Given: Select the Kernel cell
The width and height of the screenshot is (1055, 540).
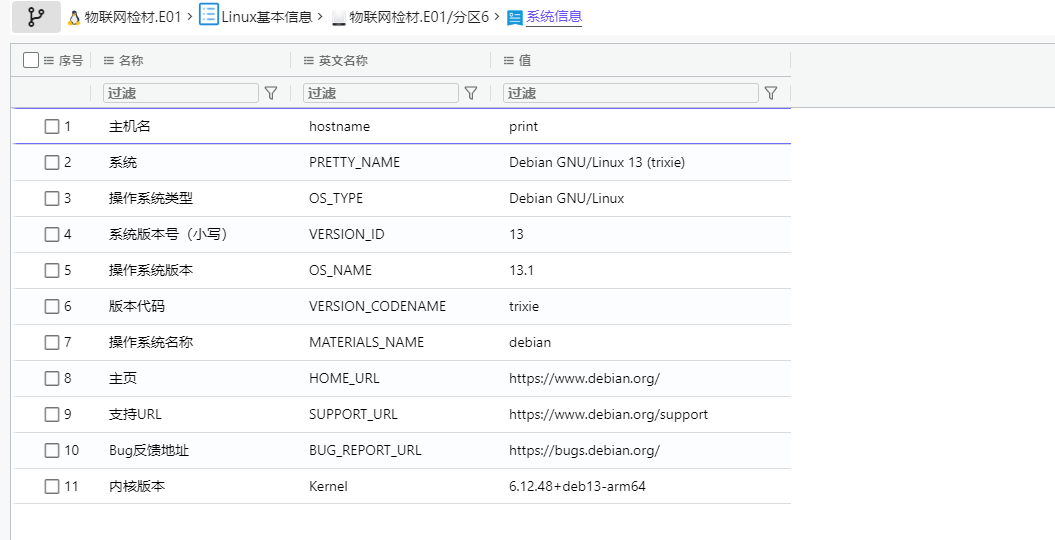Looking at the screenshot, I should point(328,486).
